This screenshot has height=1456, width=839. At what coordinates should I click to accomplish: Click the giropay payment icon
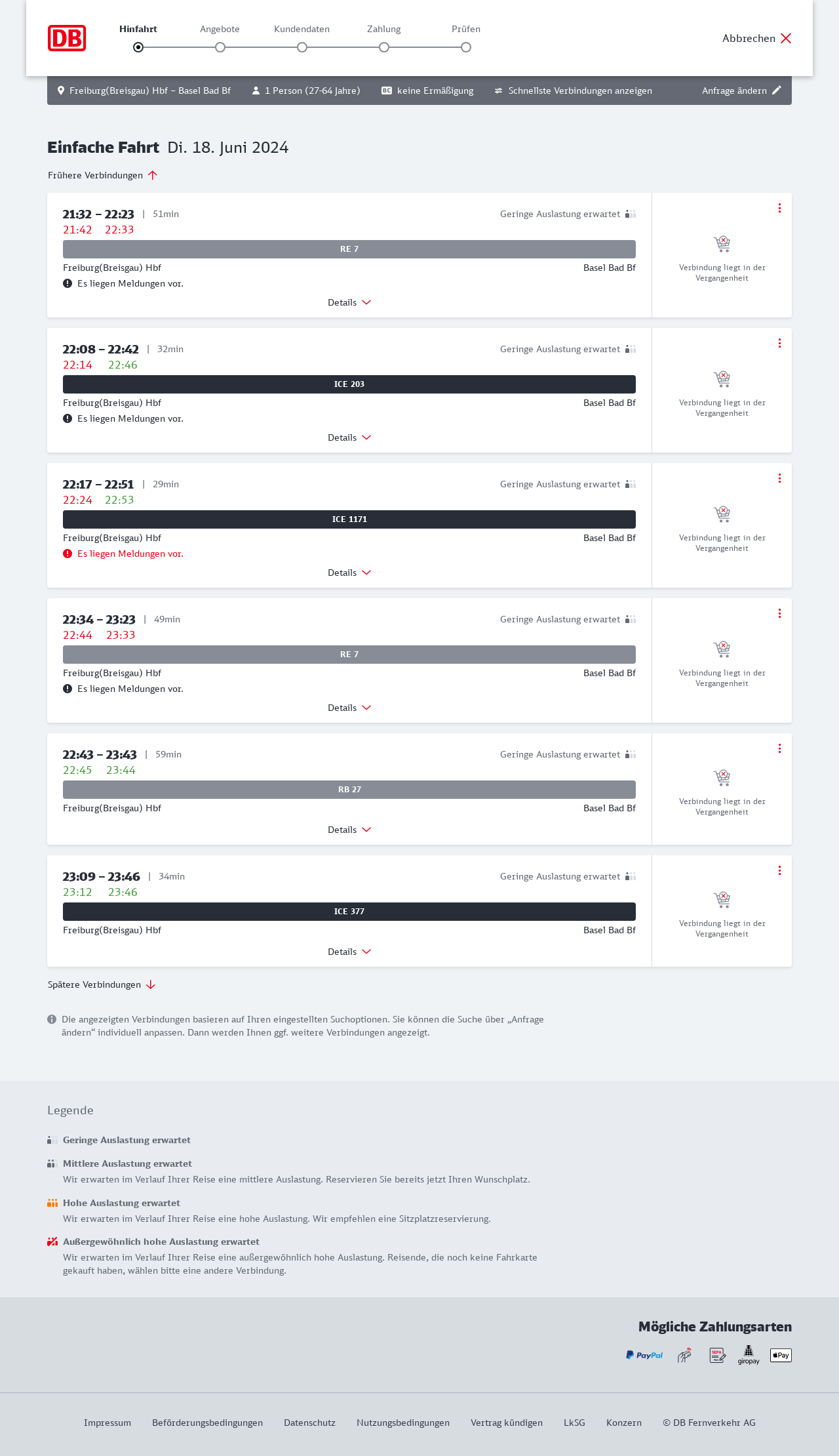(749, 1354)
